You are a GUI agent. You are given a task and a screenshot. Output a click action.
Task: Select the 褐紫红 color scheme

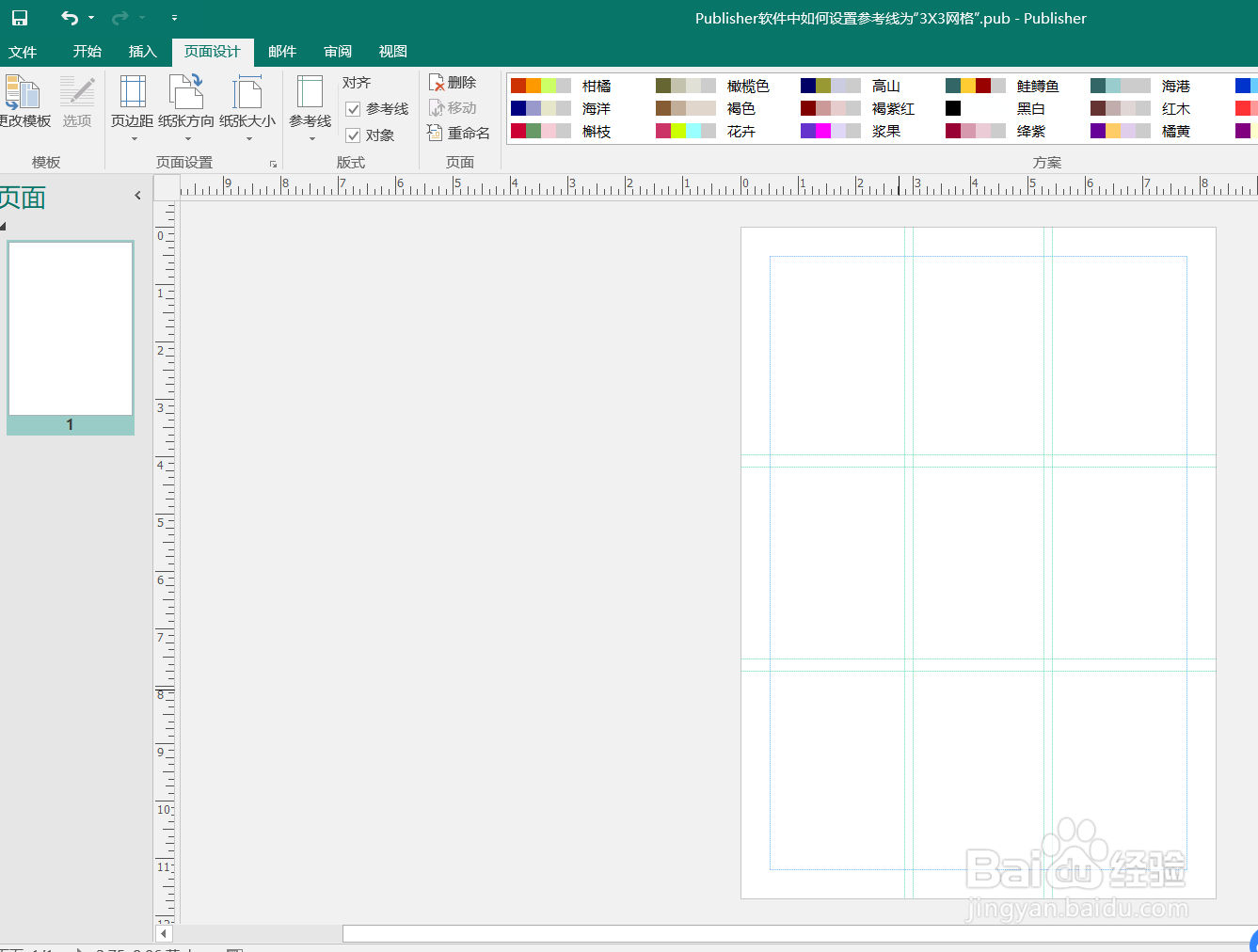(857, 108)
